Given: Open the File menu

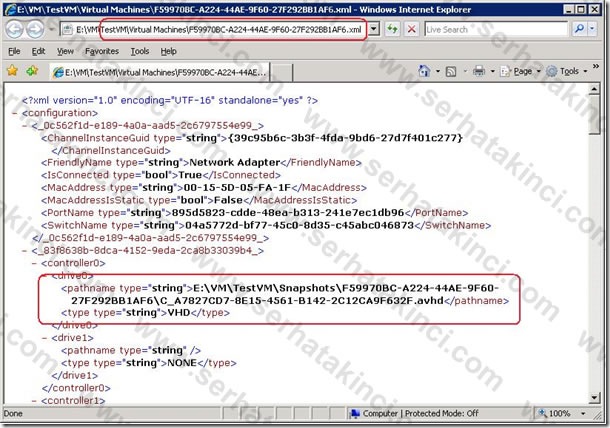Looking at the screenshot, I should coord(14,51).
